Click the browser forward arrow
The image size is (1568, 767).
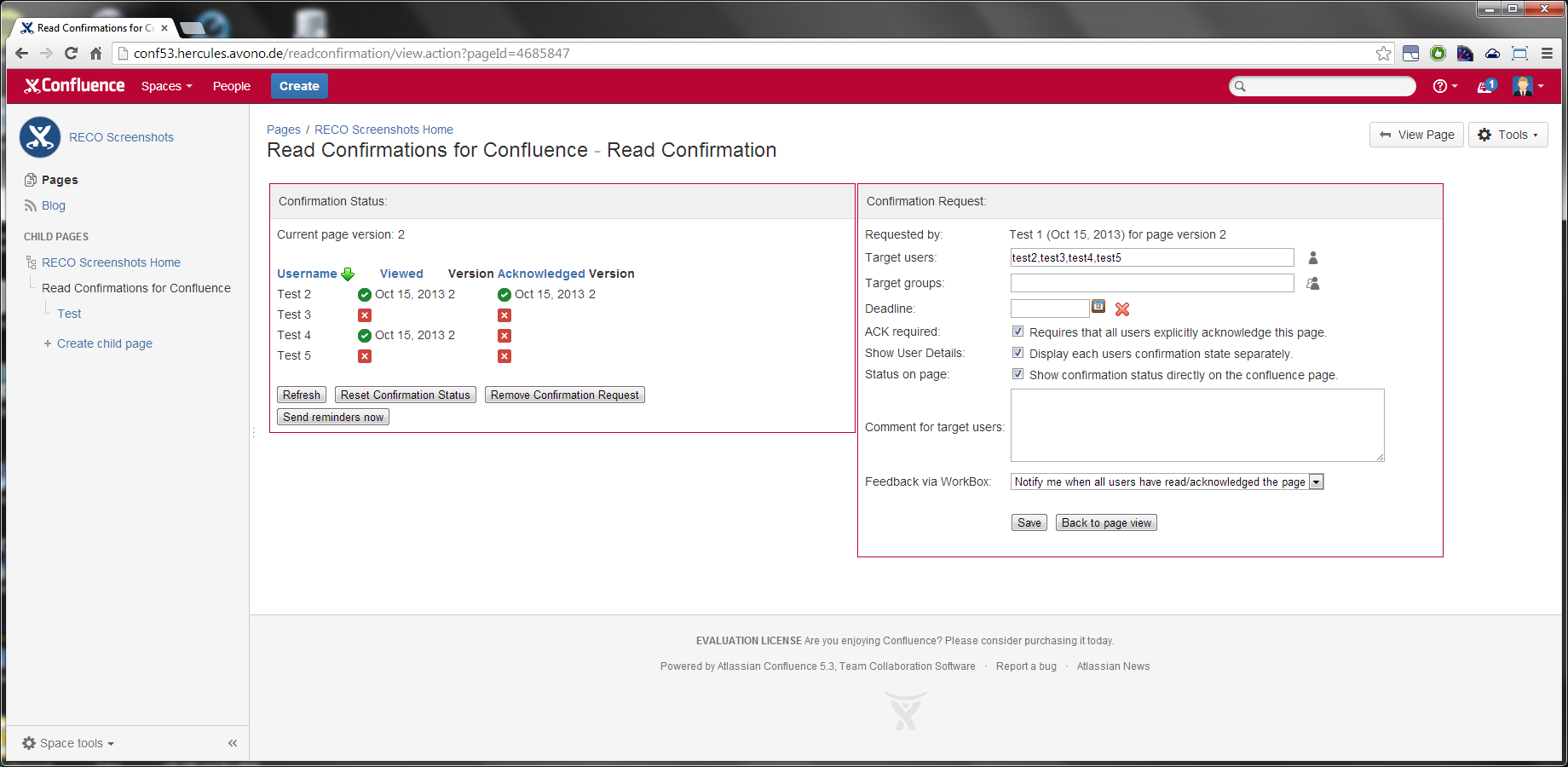click(47, 53)
